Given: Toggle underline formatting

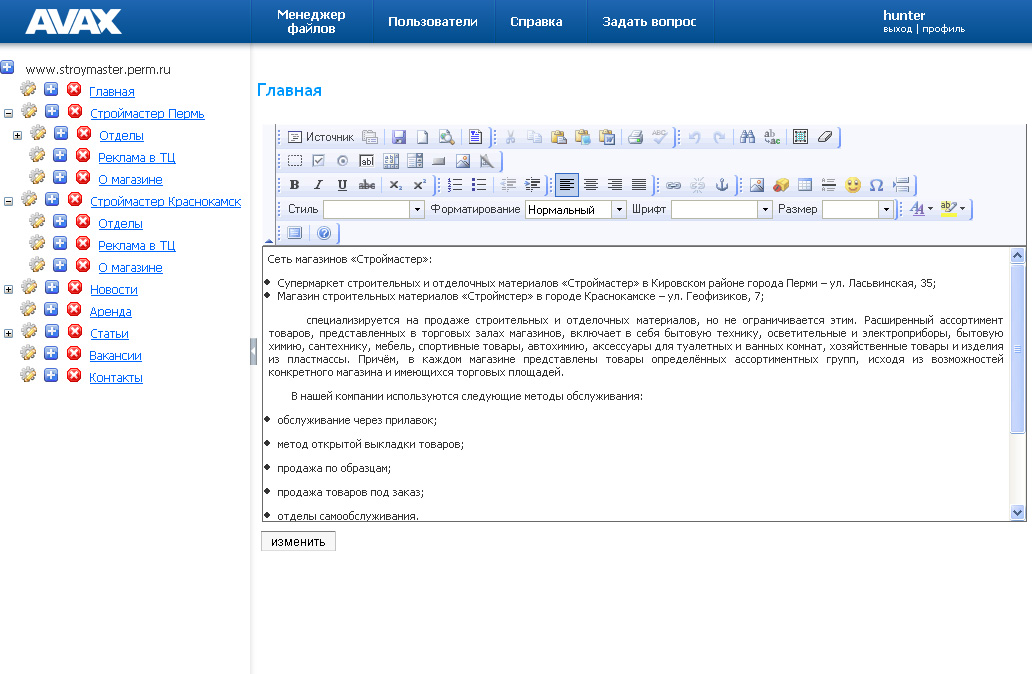Looking at the screenshot, I should [x=342, y=185].
